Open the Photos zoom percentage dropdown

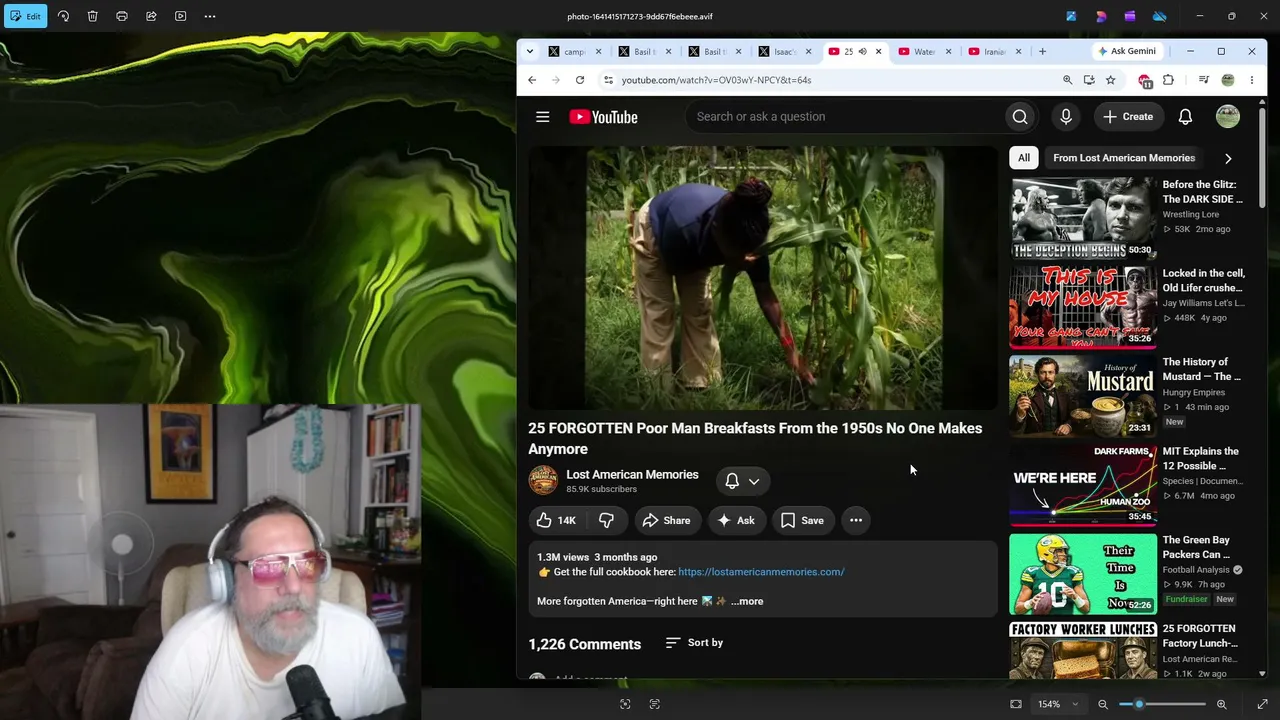coord(1058,704)
